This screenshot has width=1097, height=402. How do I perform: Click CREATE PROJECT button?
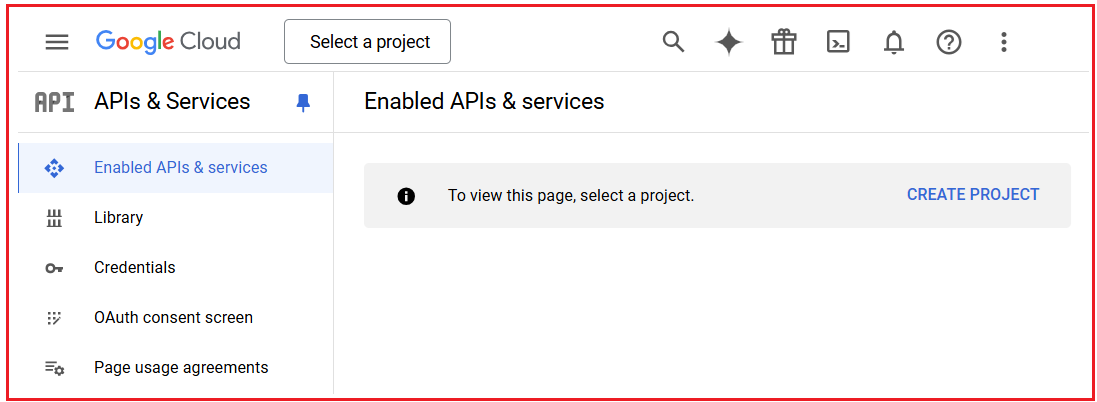(x=973, y=194)
